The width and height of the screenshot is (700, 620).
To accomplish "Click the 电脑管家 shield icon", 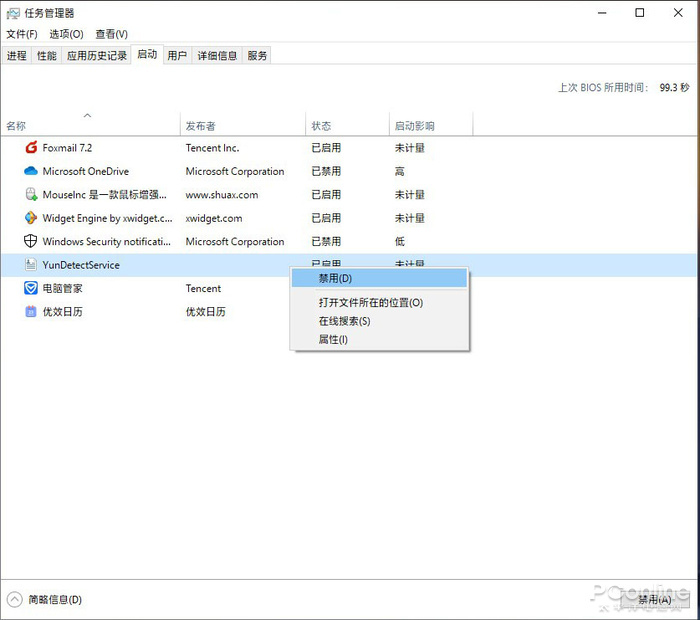I will tap(30, 288).
